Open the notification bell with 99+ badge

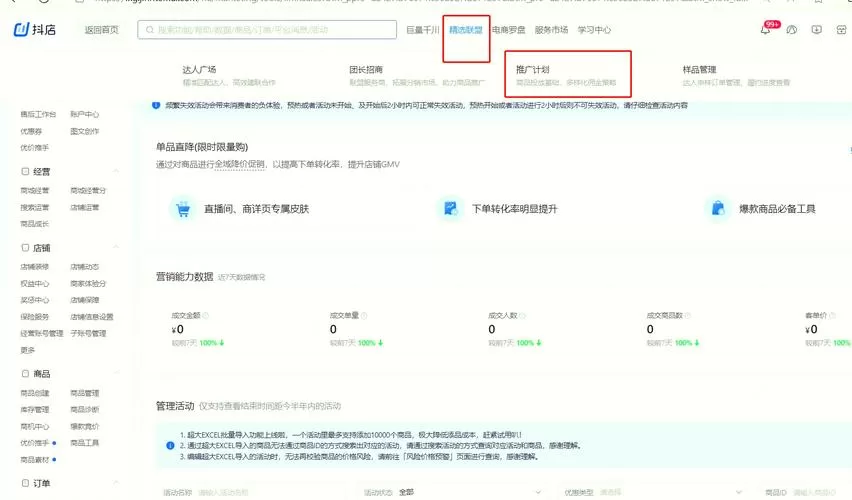pos(766,30)
